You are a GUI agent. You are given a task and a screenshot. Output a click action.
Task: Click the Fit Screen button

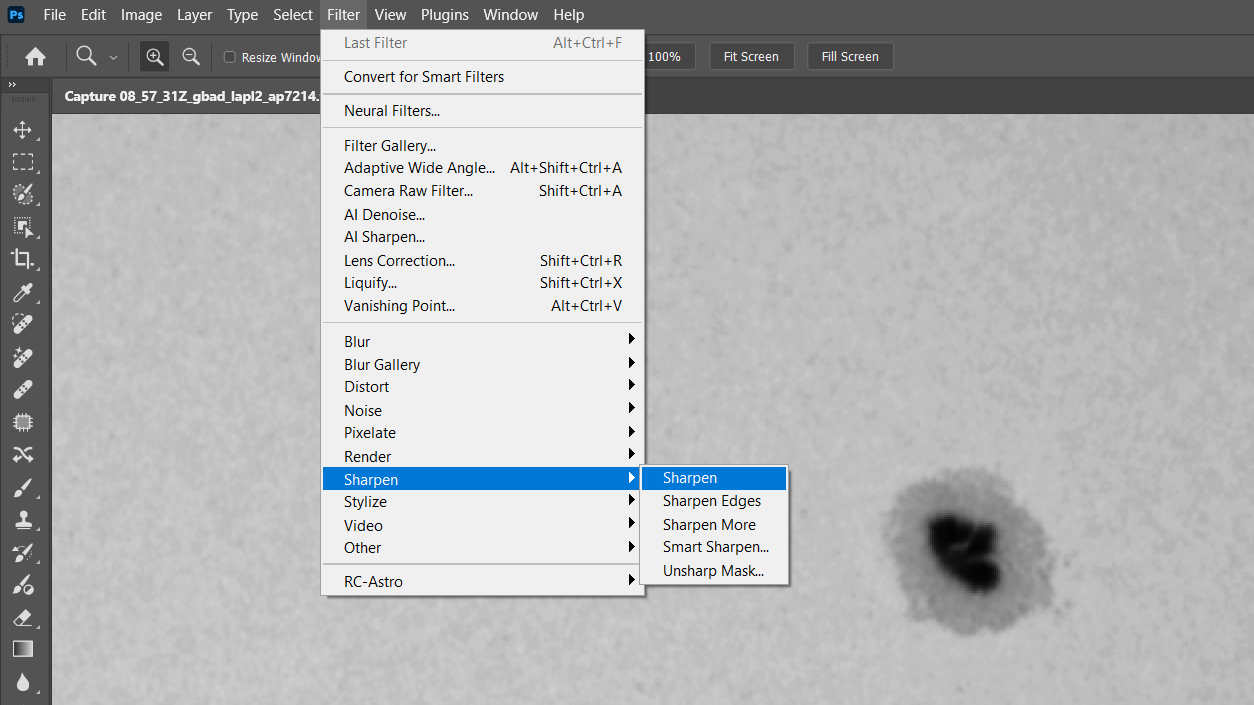[751, 57]
